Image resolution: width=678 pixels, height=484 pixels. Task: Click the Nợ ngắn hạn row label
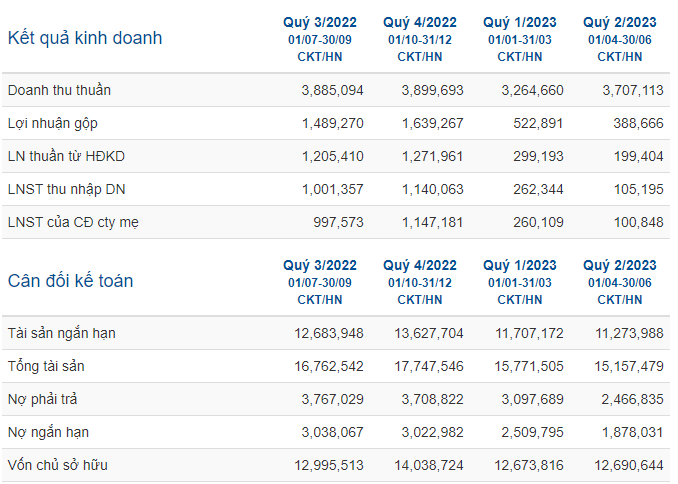(x=48, y=432)
